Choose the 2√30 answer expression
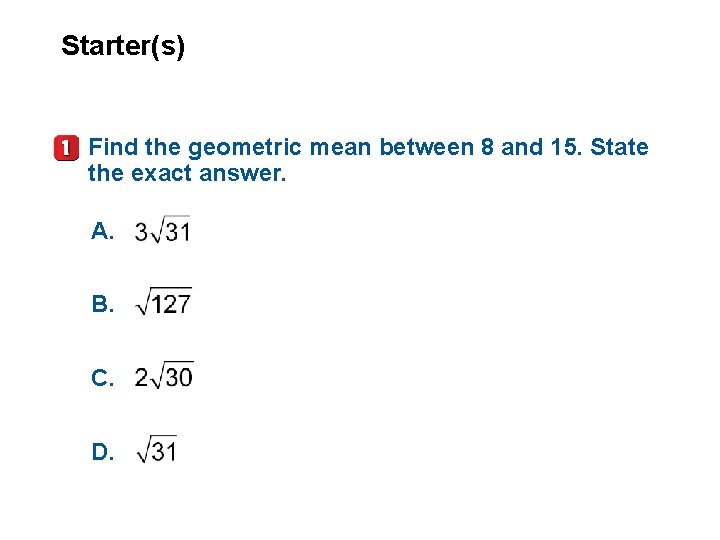The image size is (720, 540). click(163, 376)
